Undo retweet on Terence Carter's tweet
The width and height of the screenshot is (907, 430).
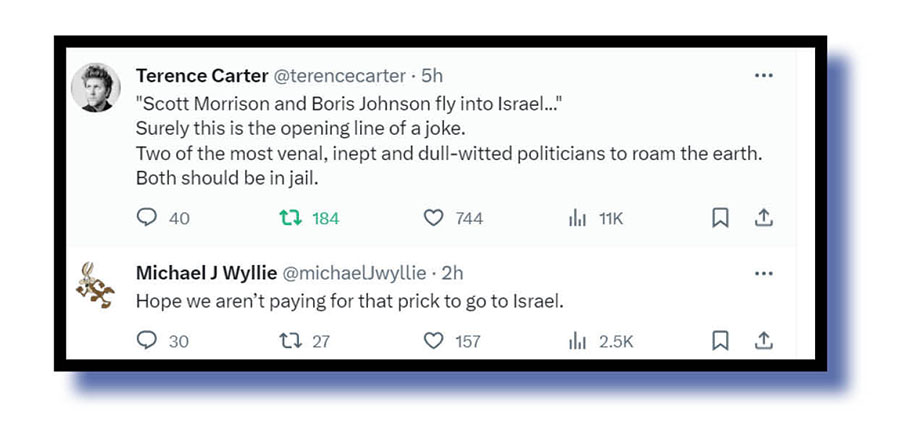[x=291, y=218]
